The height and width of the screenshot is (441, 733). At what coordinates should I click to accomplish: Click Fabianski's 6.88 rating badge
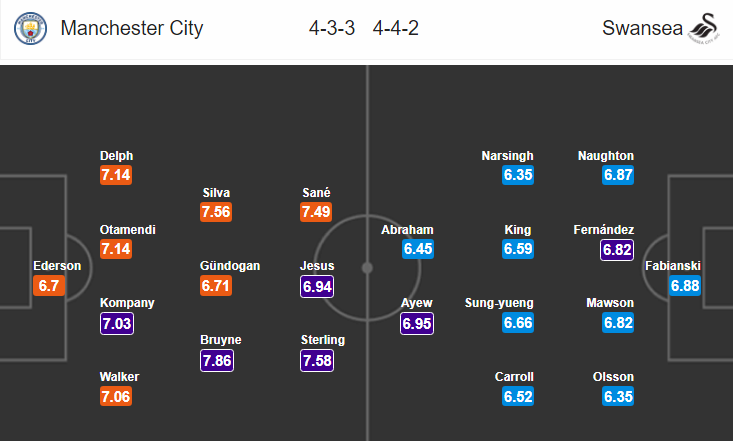coord(685,286)
